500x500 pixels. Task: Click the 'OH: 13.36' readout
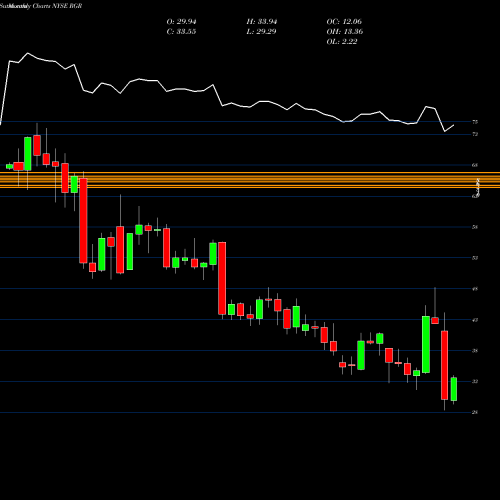345,32
